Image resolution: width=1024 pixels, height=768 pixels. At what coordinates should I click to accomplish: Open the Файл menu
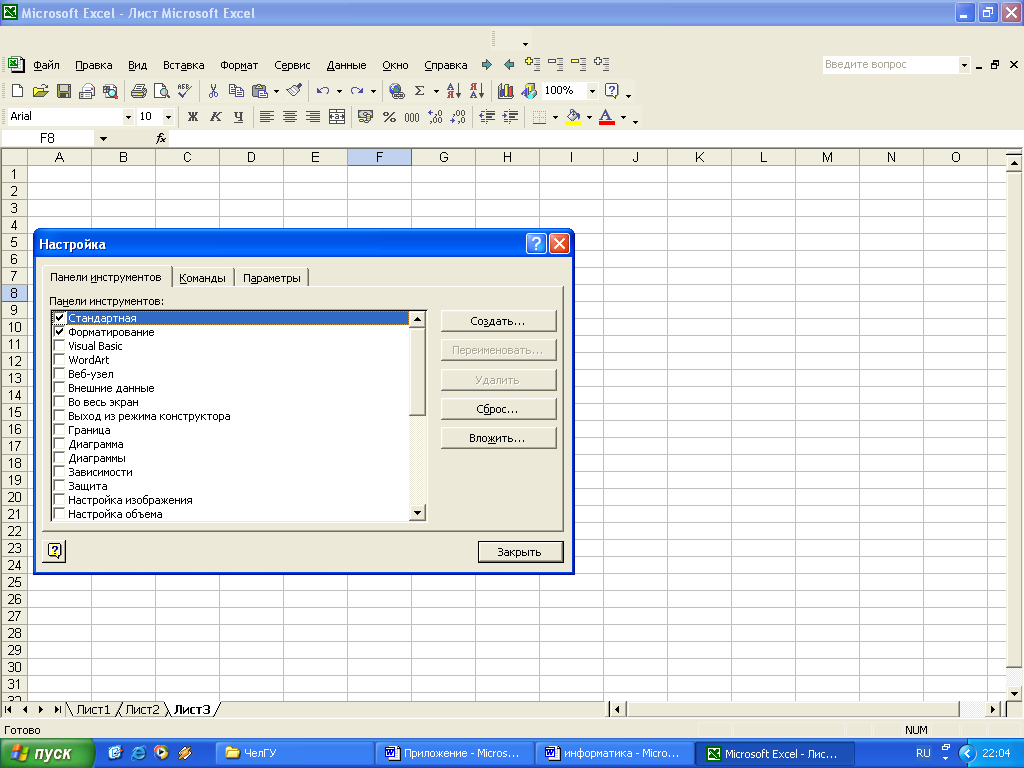tap(46, 65)
